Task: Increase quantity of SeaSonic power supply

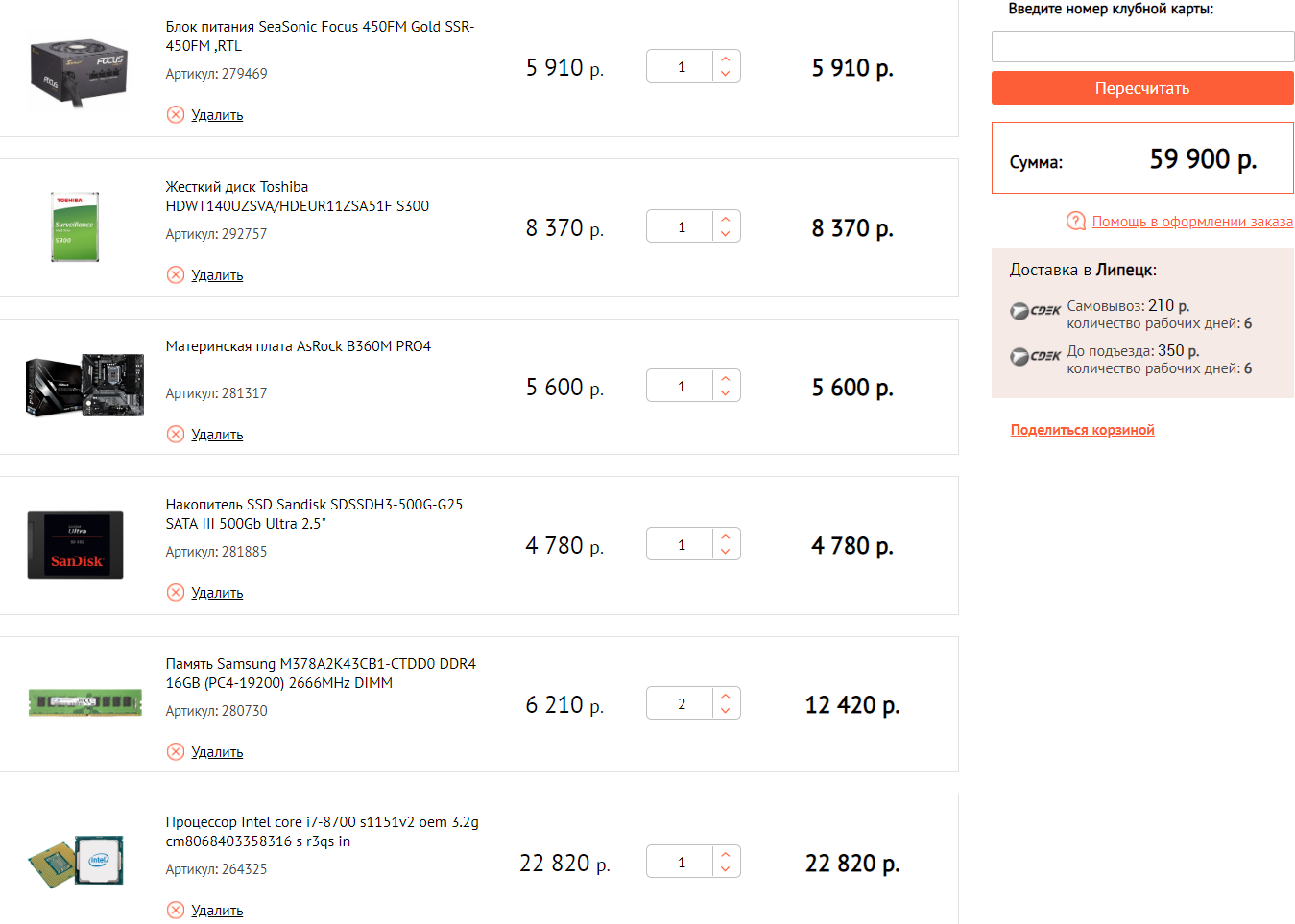Action: pyautogui.click(x=726, y=59)
